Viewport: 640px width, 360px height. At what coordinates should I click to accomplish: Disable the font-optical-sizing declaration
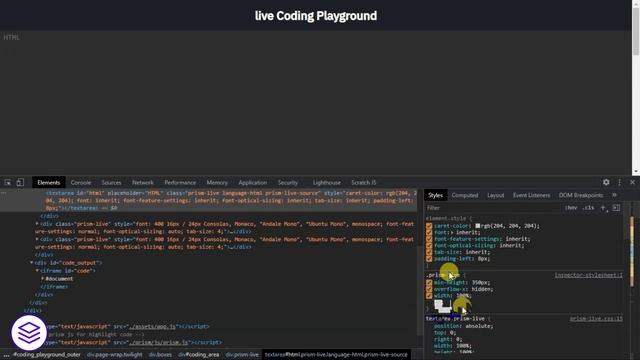pos(429,245)
